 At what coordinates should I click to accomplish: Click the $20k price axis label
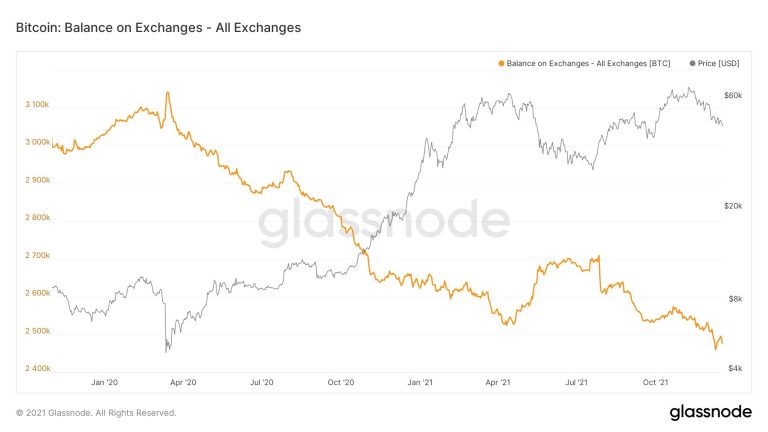(x=732, y=206)
